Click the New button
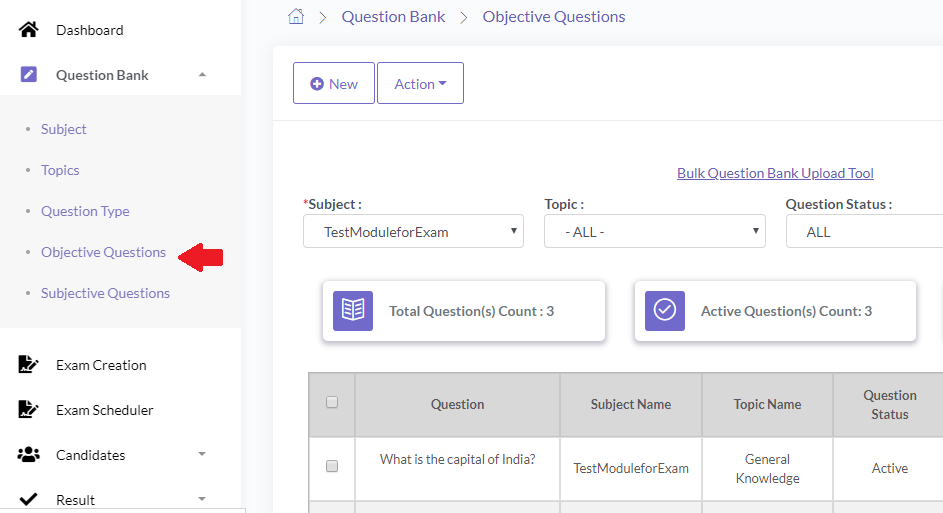The image size is (943, 513). pos(334,83)
